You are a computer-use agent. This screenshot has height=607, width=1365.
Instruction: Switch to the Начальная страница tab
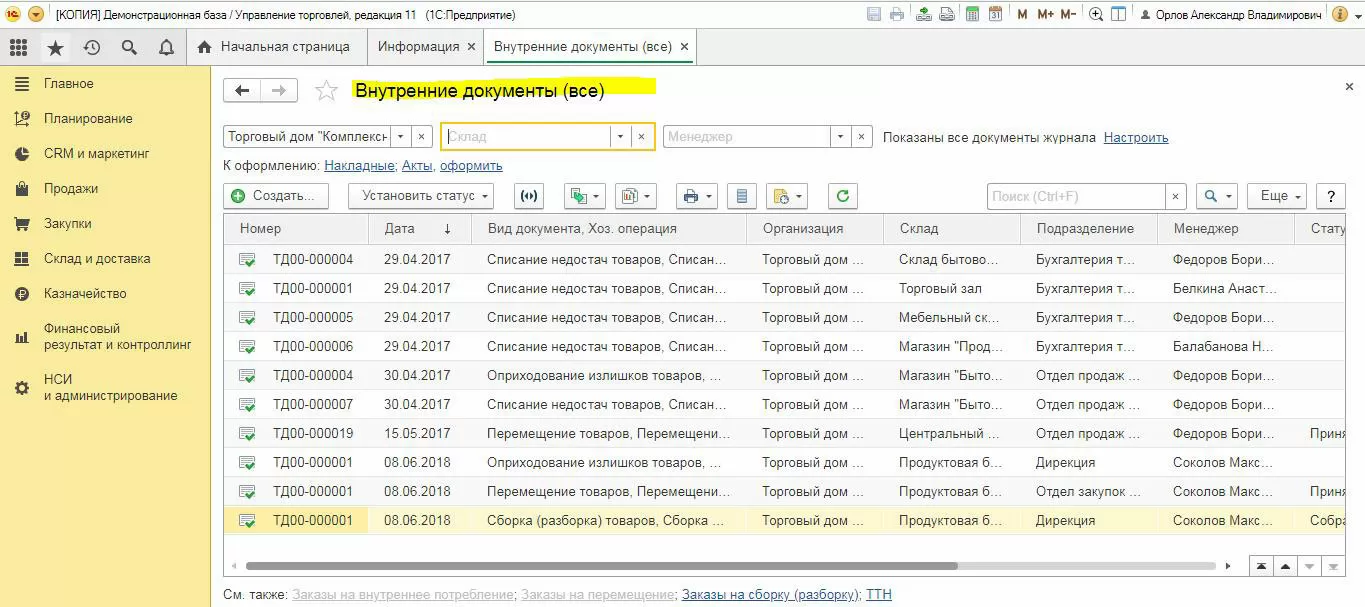(x=275, y=47)
